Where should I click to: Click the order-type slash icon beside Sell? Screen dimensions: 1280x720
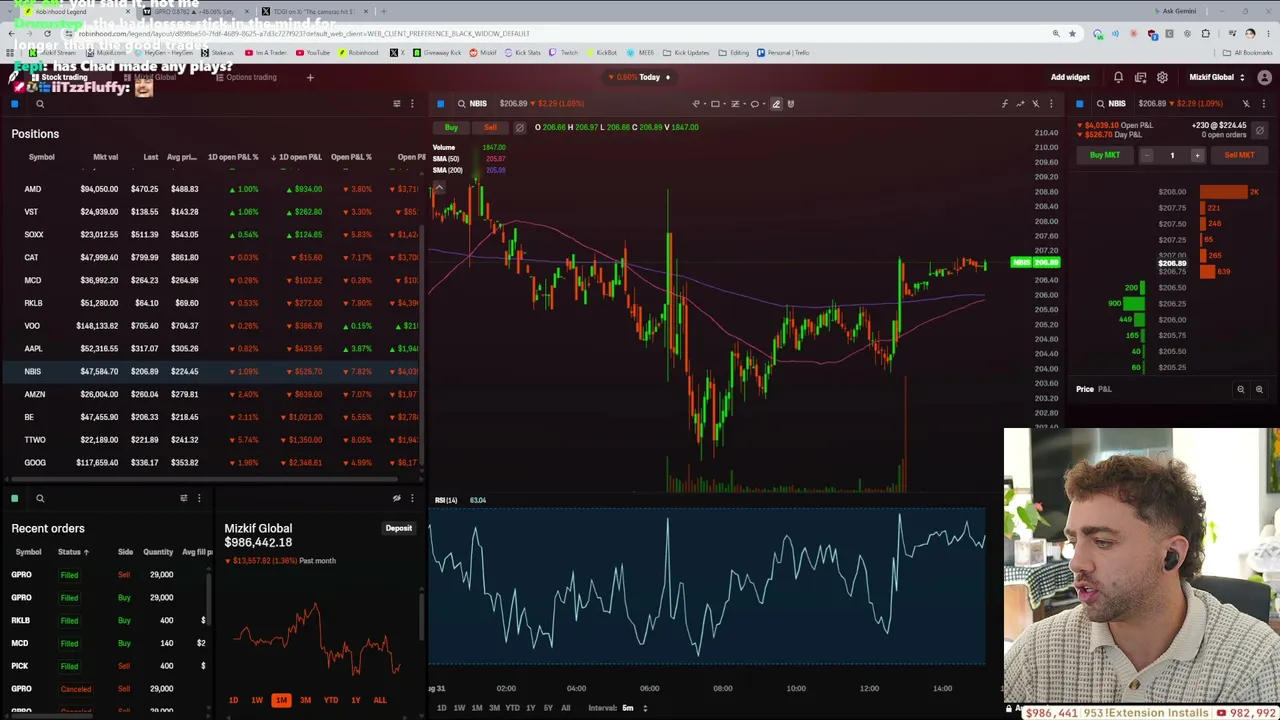pyautogui.click(x=519, y=128)
